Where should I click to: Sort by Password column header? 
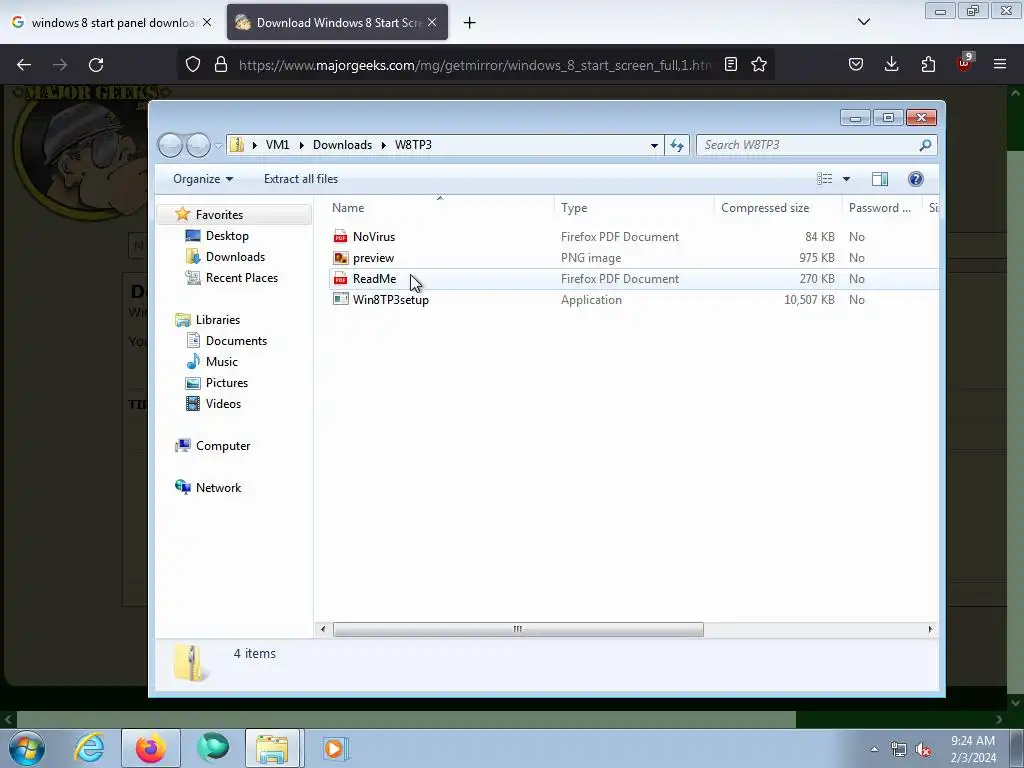[x=880, y=208]
